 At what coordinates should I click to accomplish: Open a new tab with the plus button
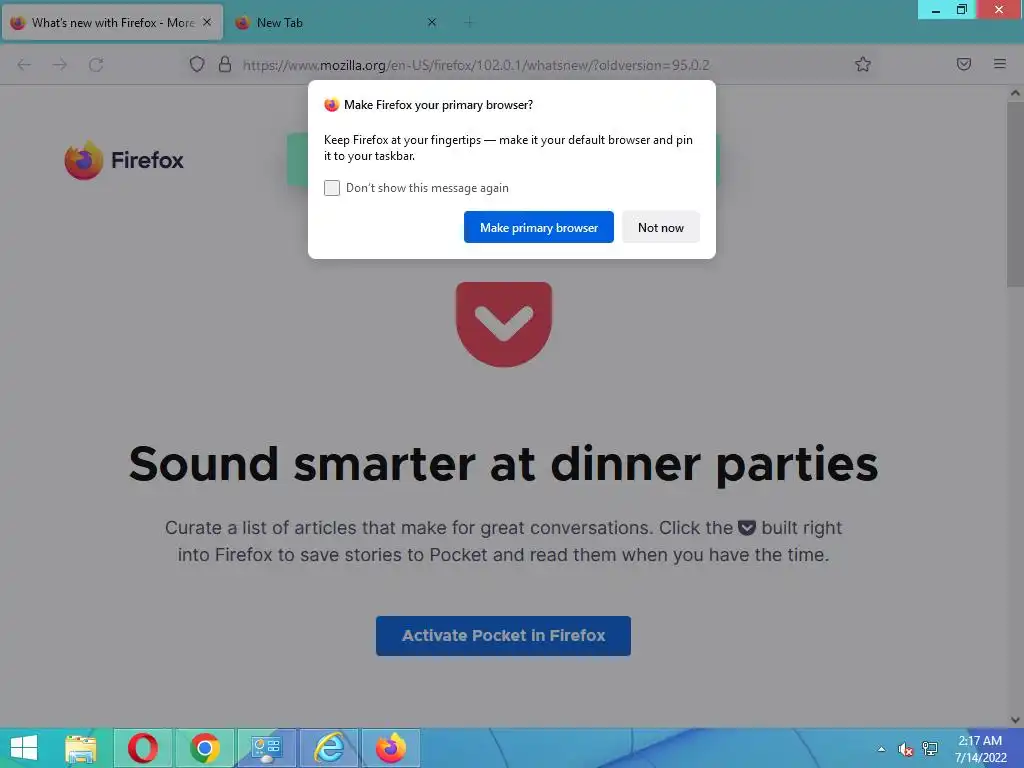coord(469,22)
